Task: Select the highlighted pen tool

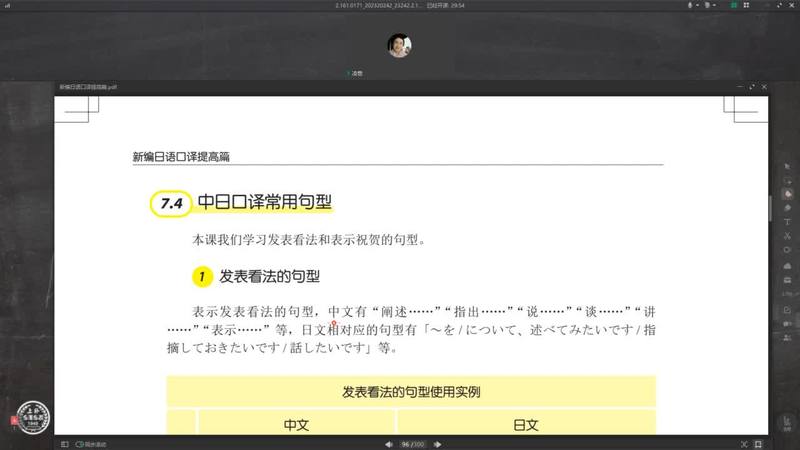Action: coord(787,193)
